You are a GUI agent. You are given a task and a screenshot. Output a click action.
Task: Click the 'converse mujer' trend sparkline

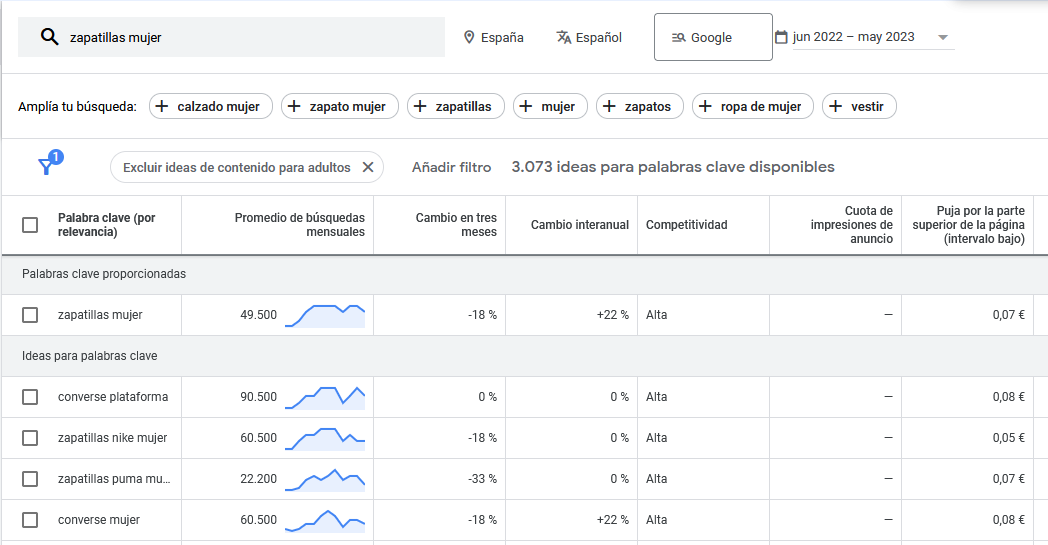tap(325, 521)
